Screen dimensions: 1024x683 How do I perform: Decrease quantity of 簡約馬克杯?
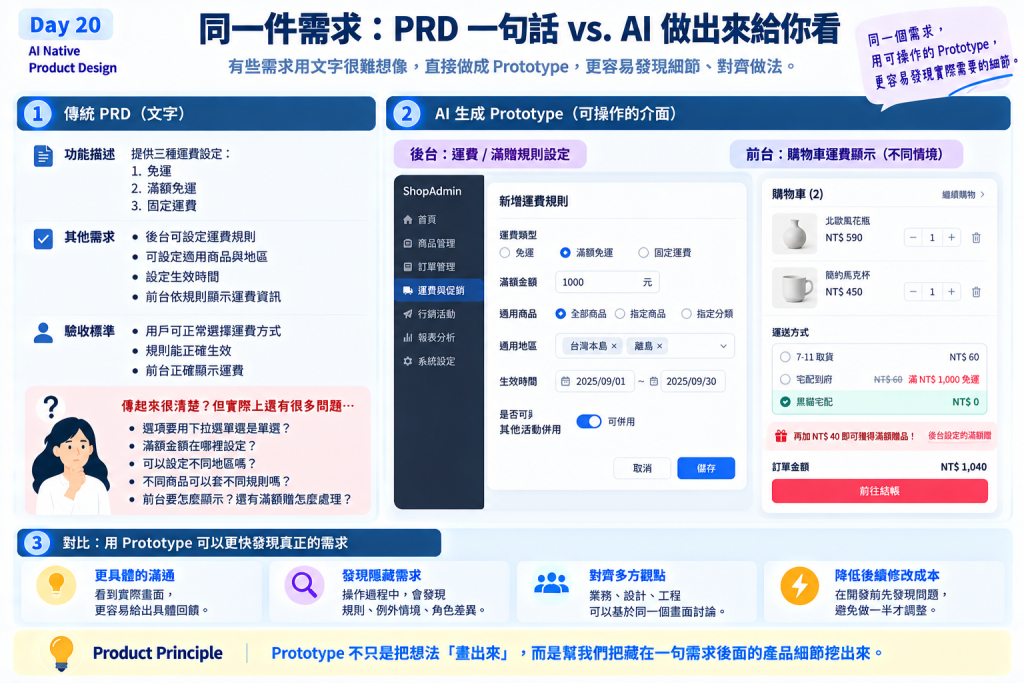[x=914, y=292]
